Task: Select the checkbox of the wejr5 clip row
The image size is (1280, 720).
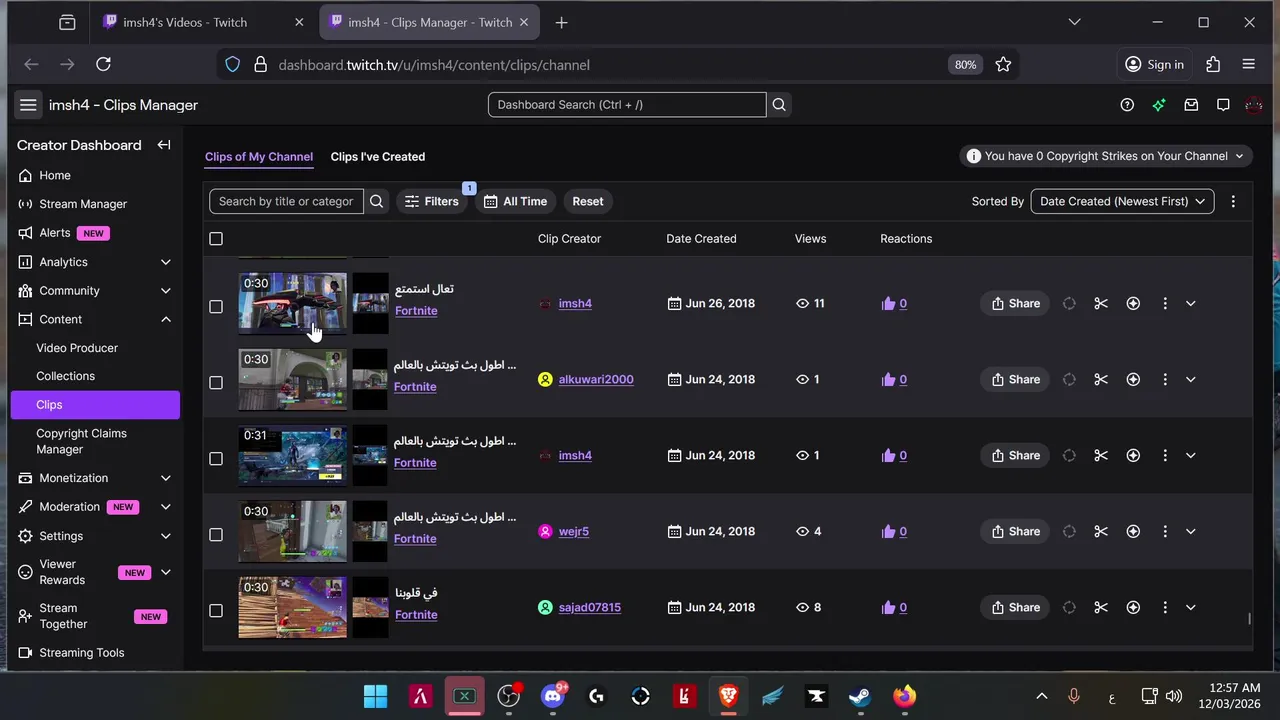Action: point(216,535)
